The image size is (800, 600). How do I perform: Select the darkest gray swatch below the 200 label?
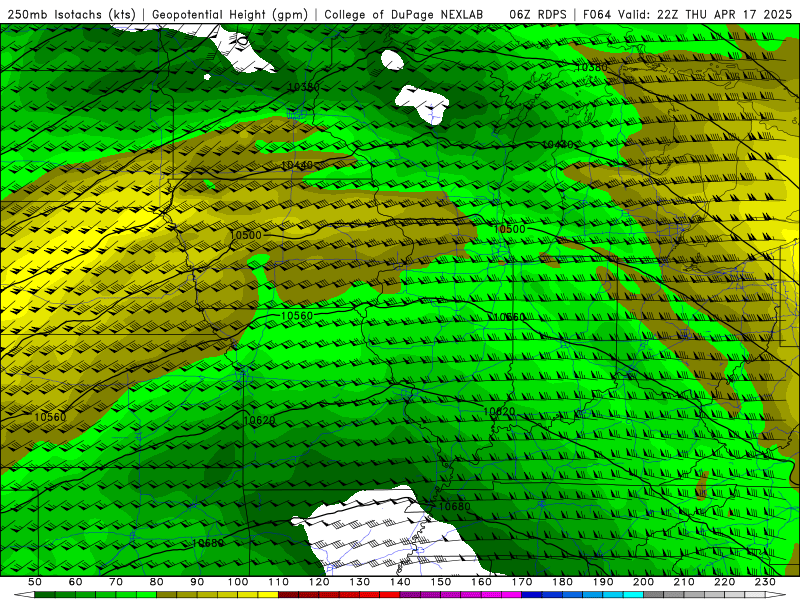coord(654,594)
